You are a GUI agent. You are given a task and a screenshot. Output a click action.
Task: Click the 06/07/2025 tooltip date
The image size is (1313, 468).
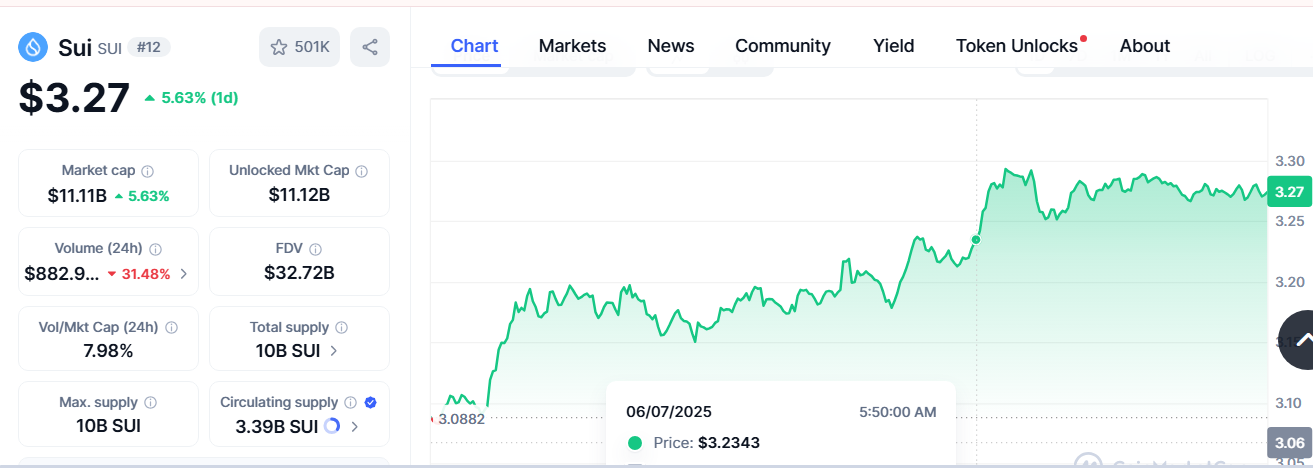point(669,412)
